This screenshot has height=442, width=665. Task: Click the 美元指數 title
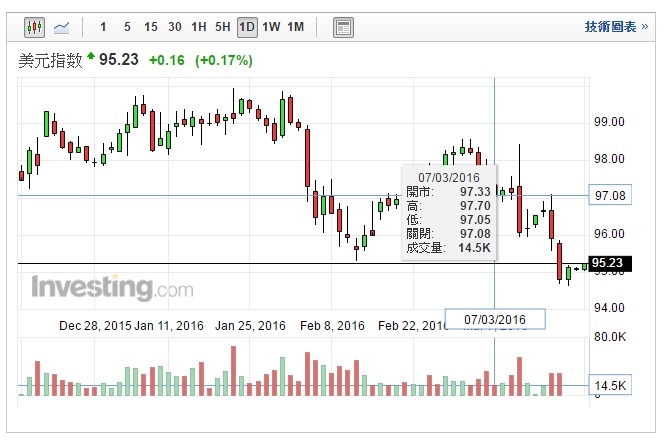(50, 60)
